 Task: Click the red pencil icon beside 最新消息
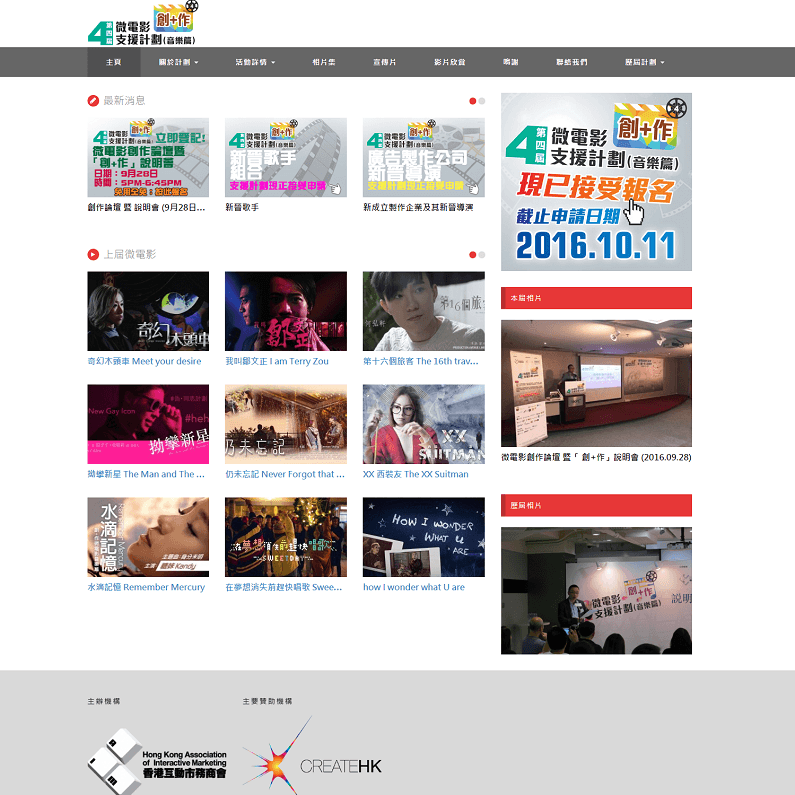(x=93, y=100)
